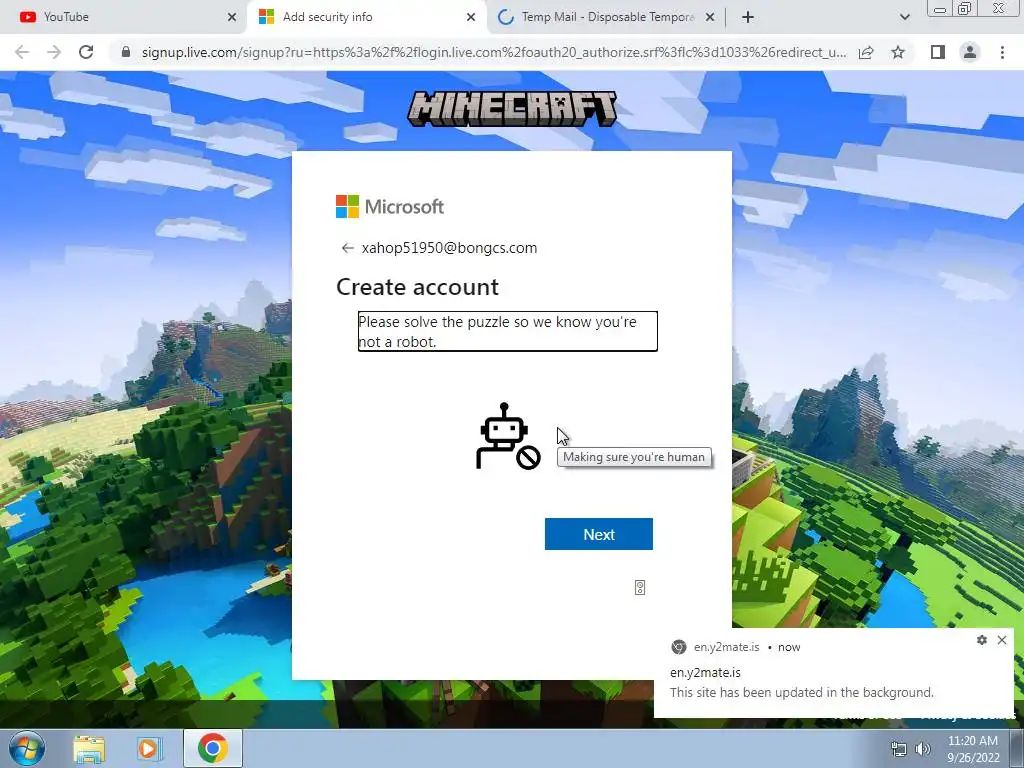1024x768 pixels.
Task: Open Chrome's three-dot menu
Action: 1002,52
